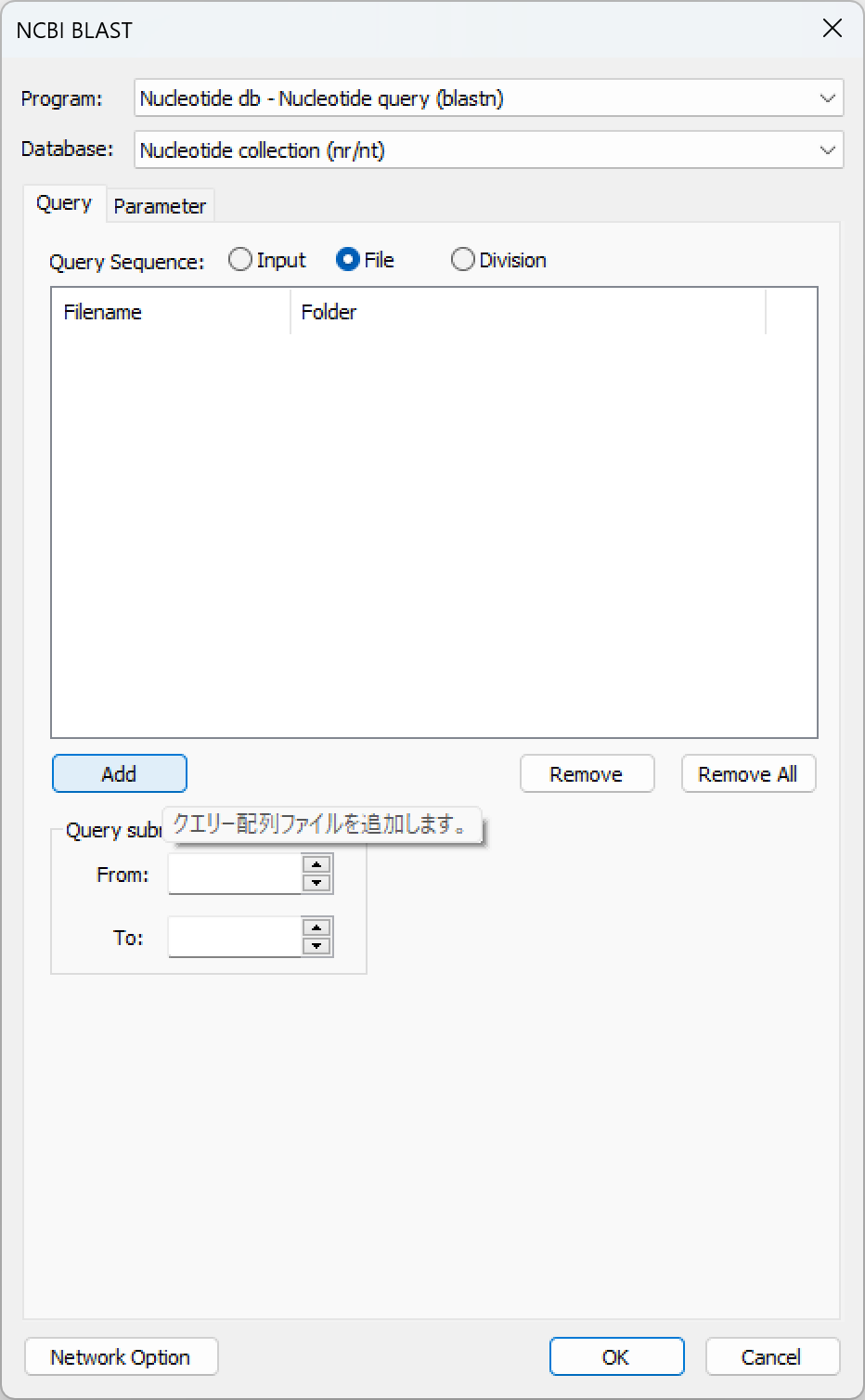
Task: Confirm with the OK button
Action: tap(616, 1357)
